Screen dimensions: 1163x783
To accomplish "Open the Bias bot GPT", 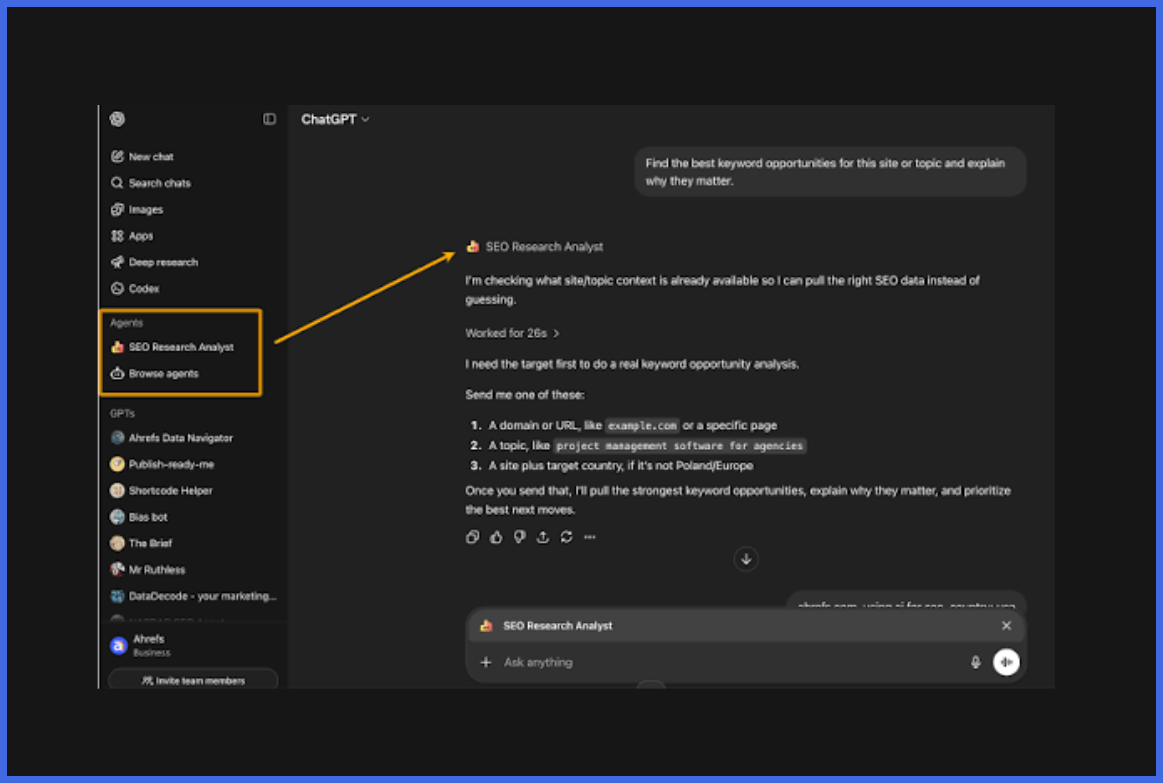I will coord(139,517).
